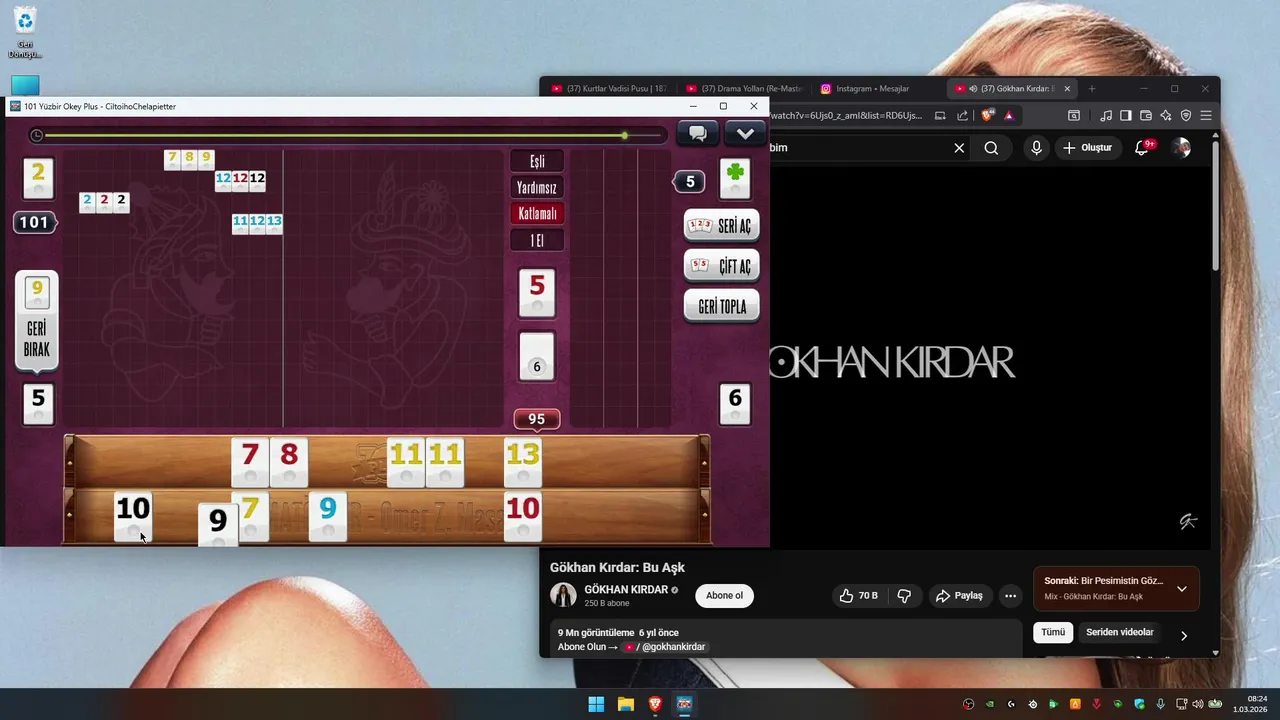Click the Abone ol subscribe button
The height and width of the screenshot is (720, 1280).
coord(725,595)
